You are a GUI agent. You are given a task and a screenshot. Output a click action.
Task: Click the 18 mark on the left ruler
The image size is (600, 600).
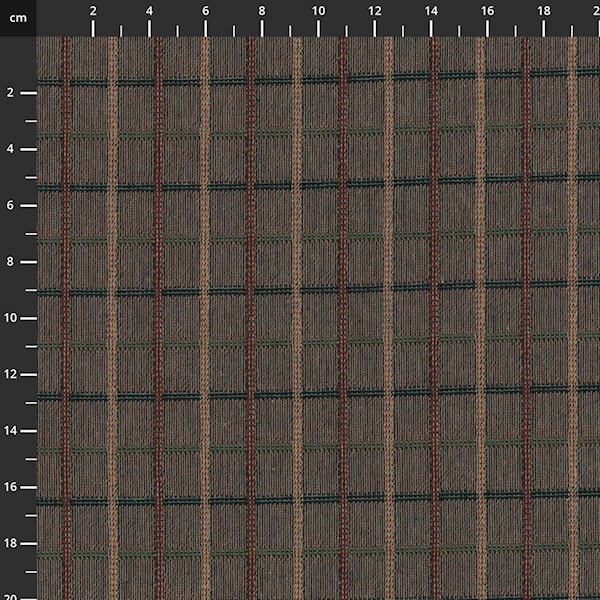(11, 543)
